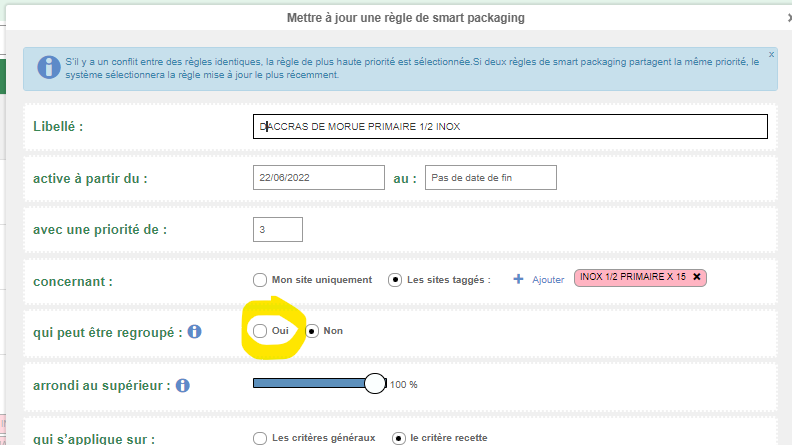Choose 'Oui' for regroupé option
The width and height of the screenshot is (792, 445).
260,331
